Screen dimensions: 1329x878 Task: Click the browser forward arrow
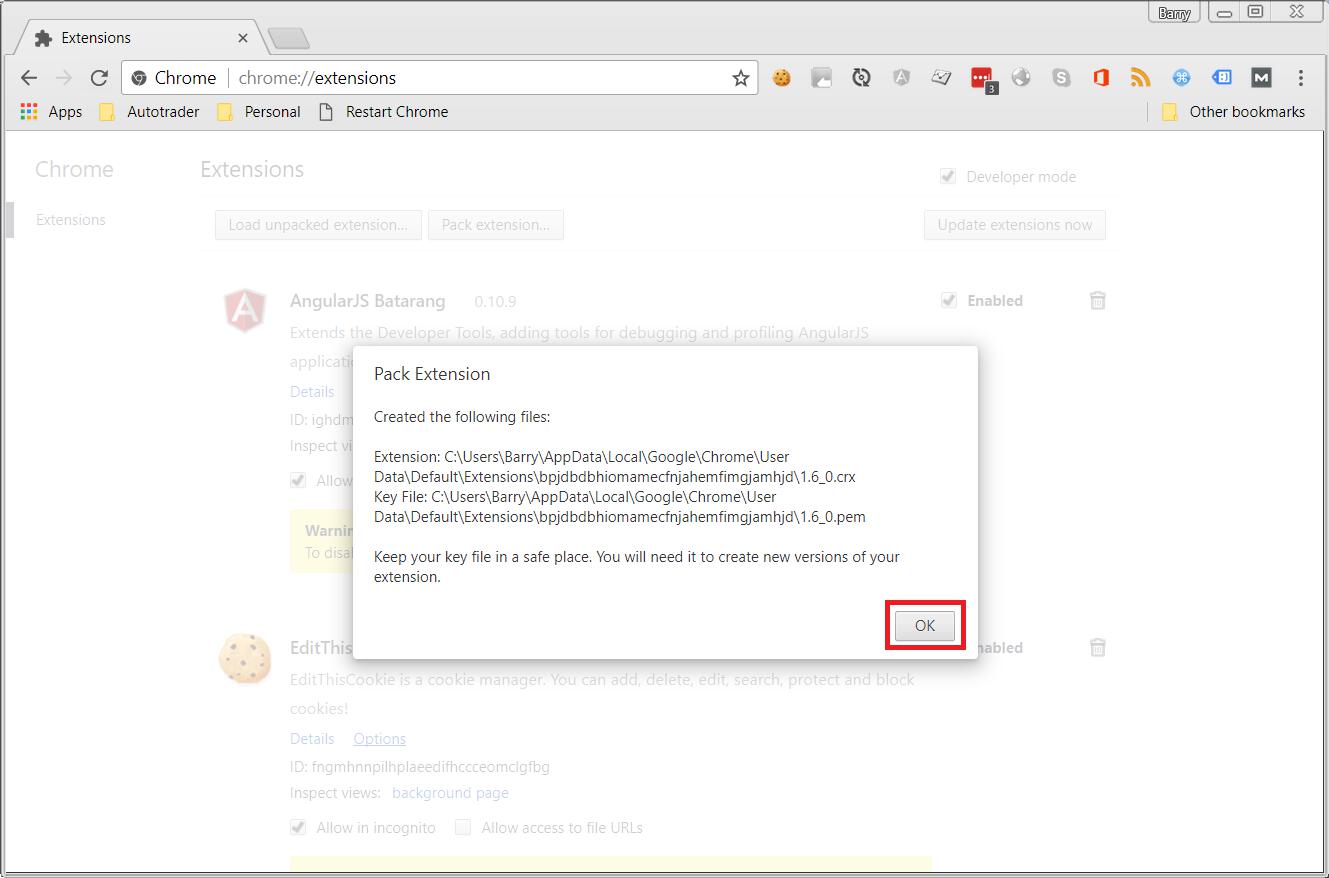pos(64,78)
